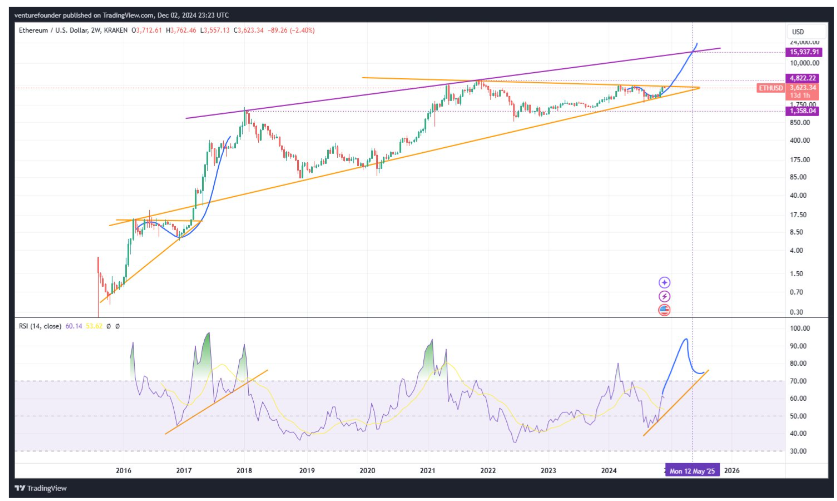This screenshot has width=837, height=501.
Task: Click 2019 on the time axis
Action: (x=306, y=471)
